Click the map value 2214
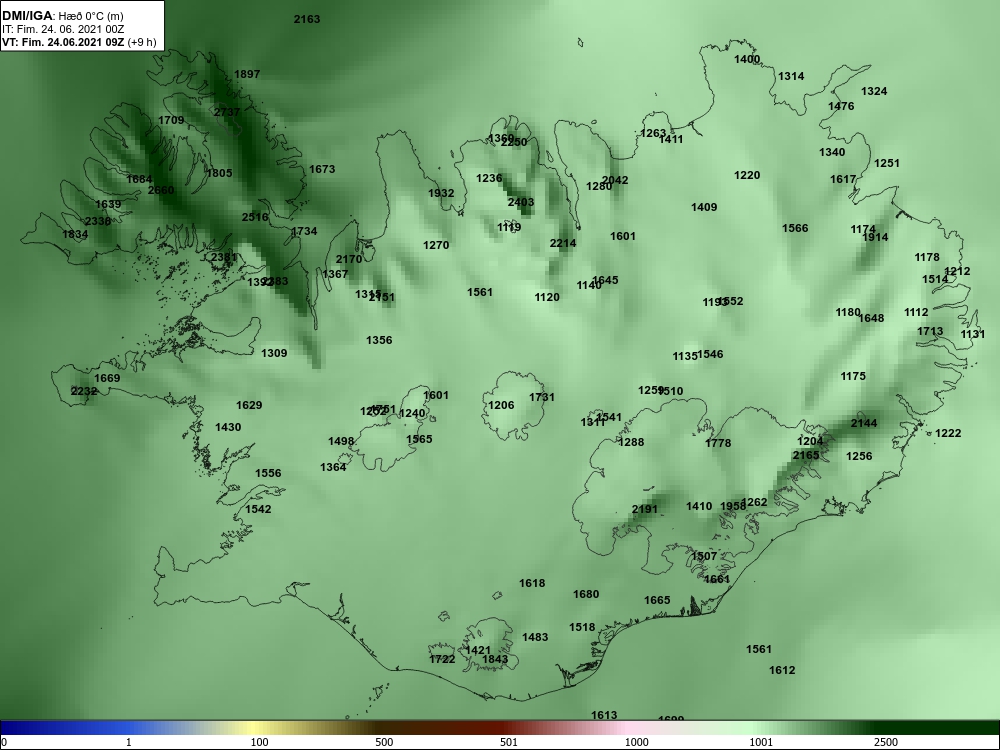This screenshot has width=1000, height=750. [x=563, y=243]
